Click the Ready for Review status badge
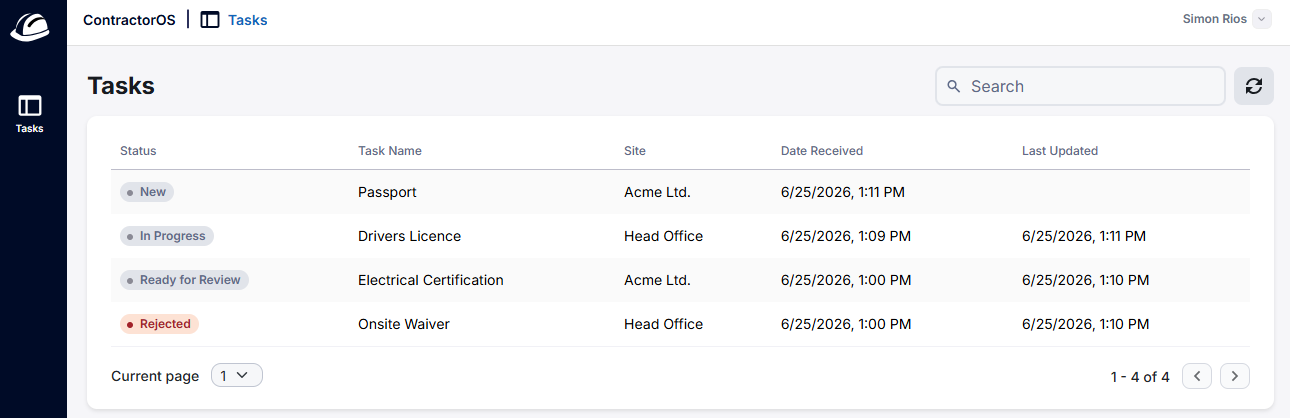 [x=184, y=280]
